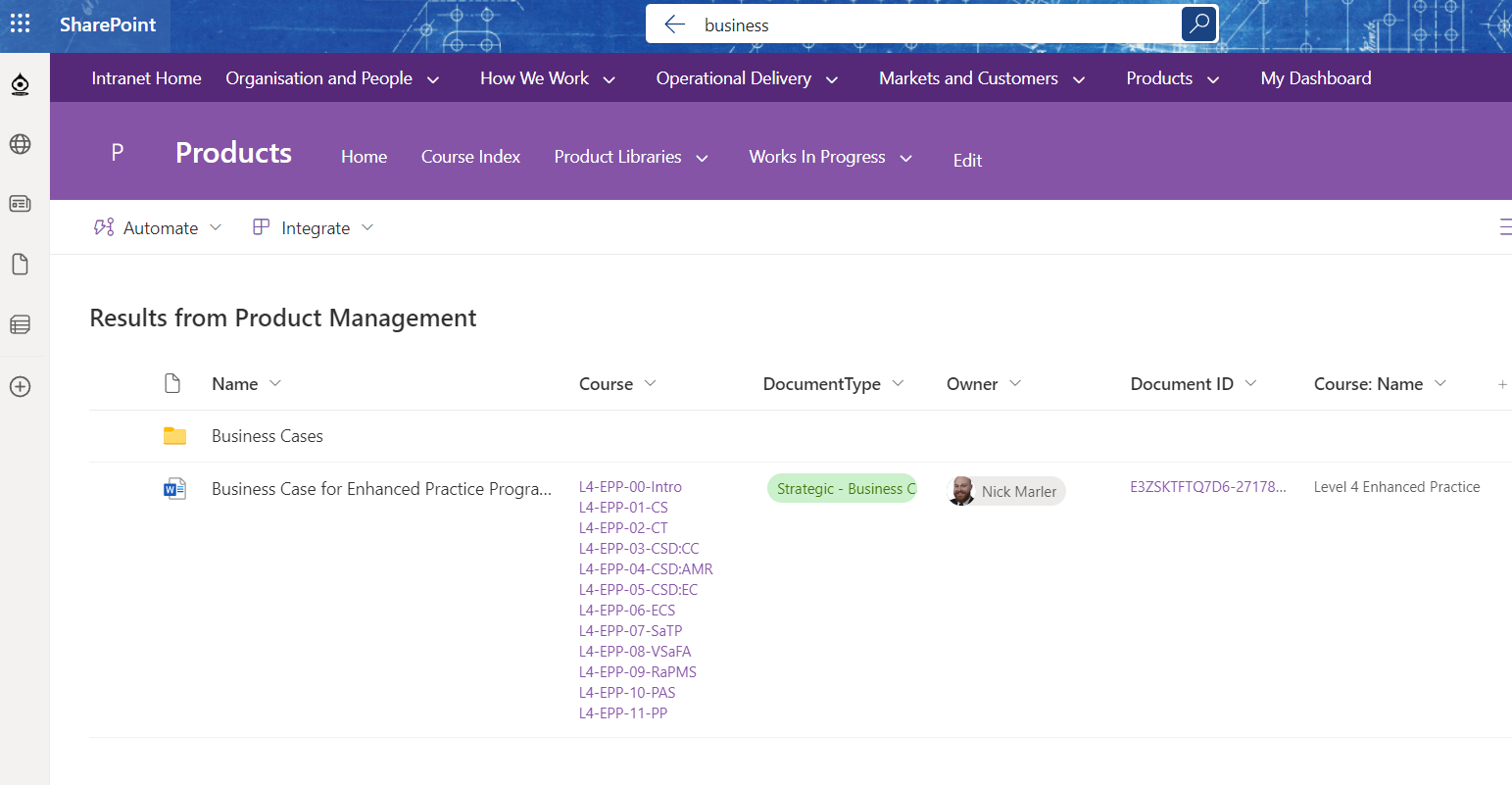Select the Course Index tab
The height and width of the screenshot is (785, 1512).
click(x=470, y=157)
